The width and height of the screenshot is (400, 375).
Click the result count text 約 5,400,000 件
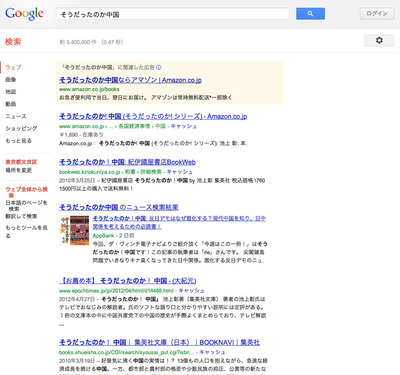[78, 42]
